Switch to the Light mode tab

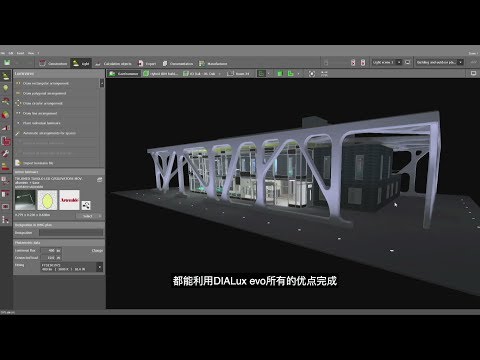(81, 63)
